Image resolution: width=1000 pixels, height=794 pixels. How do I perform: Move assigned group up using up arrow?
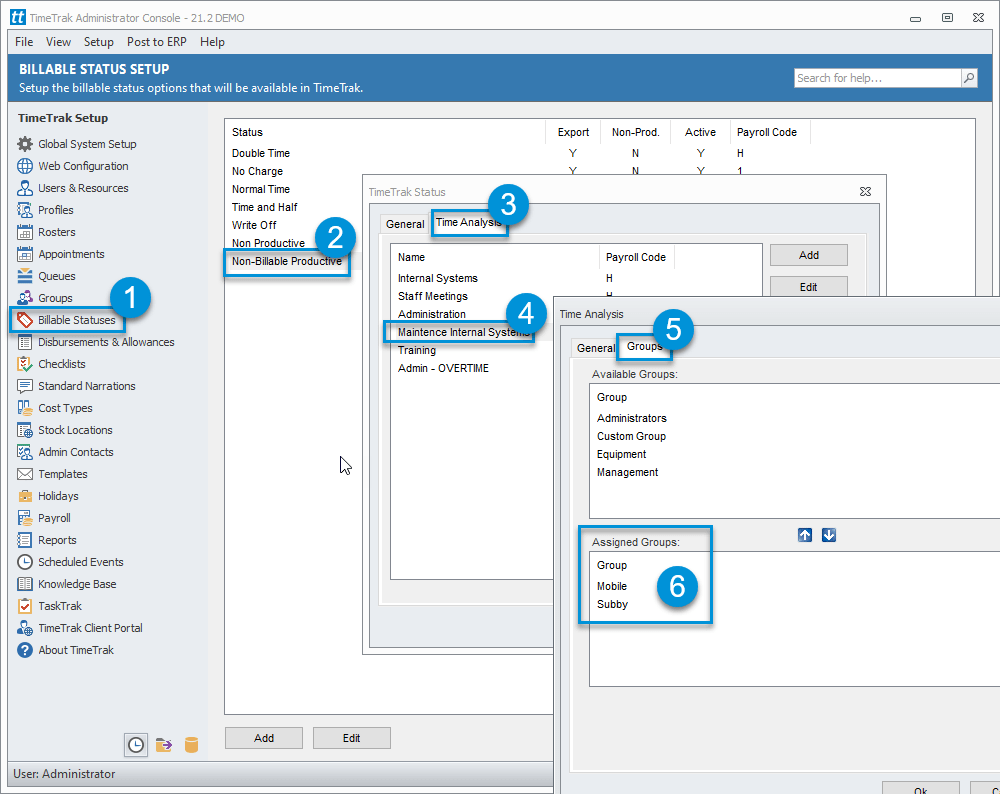coord(805,535)
